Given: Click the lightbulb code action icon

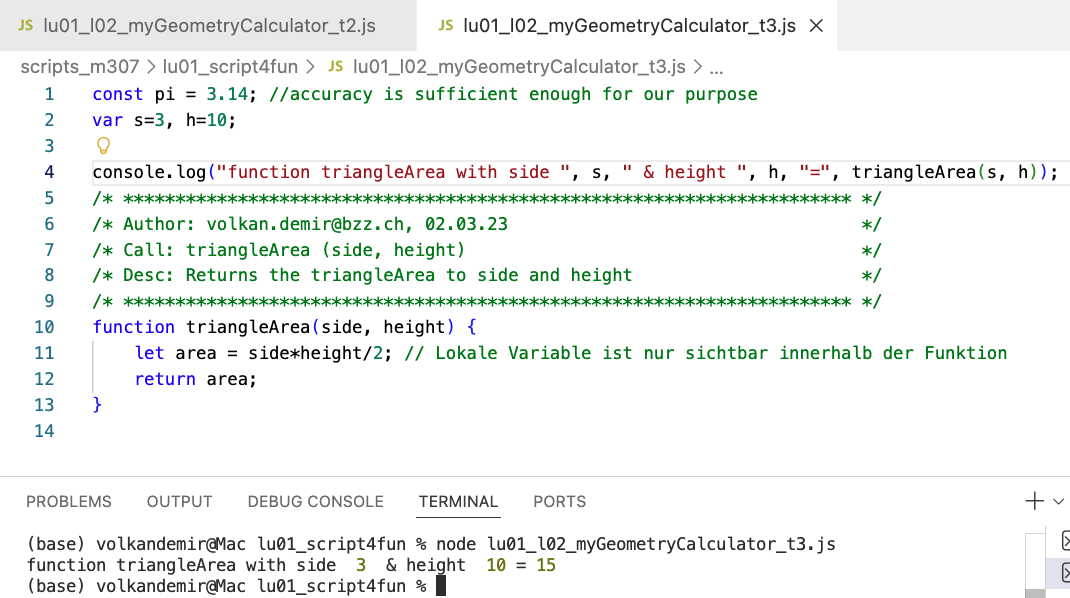Looking at the screenshot, I should [x=102, y=147].
